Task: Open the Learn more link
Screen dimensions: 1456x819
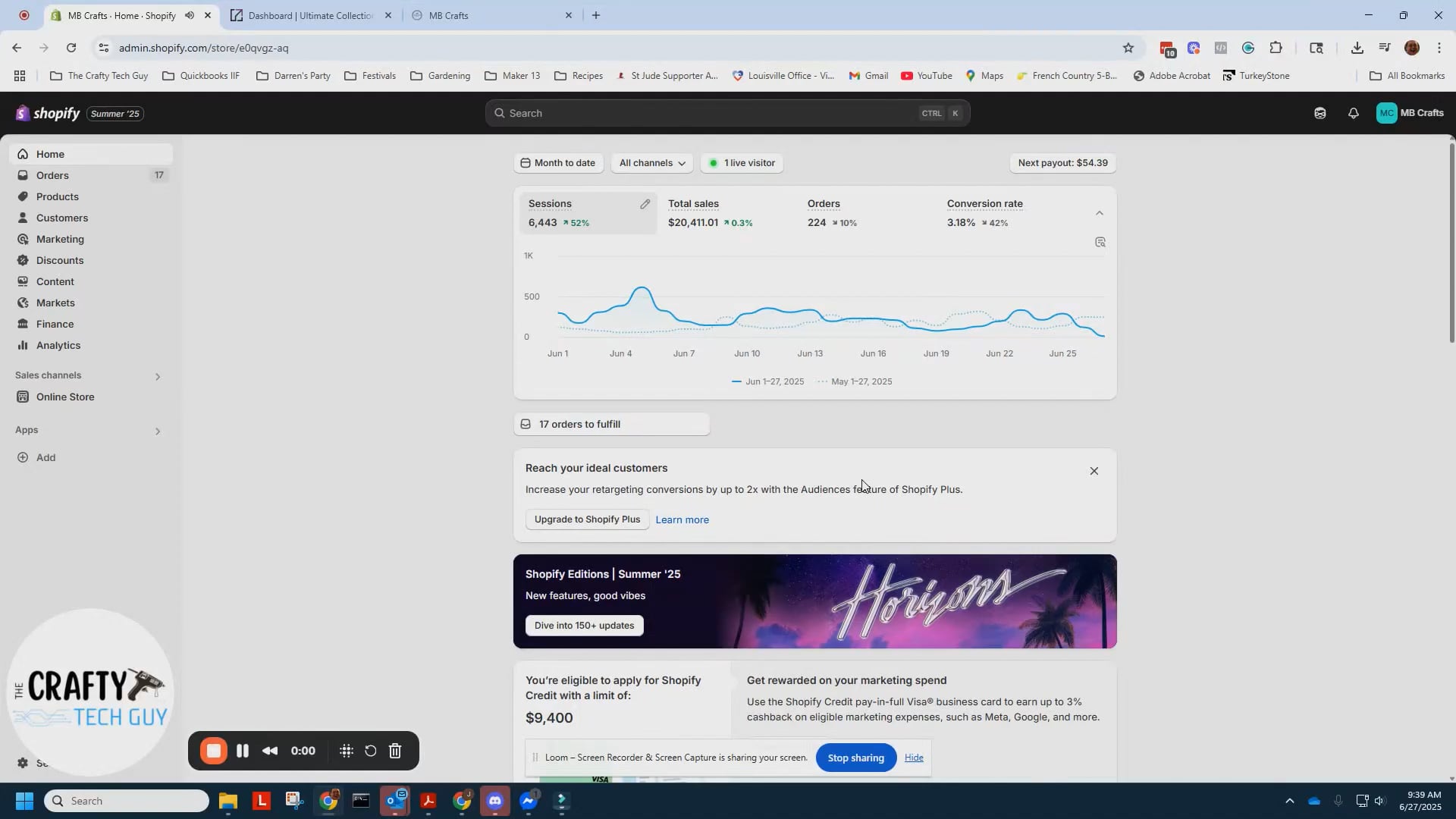Action: [682, 519]
